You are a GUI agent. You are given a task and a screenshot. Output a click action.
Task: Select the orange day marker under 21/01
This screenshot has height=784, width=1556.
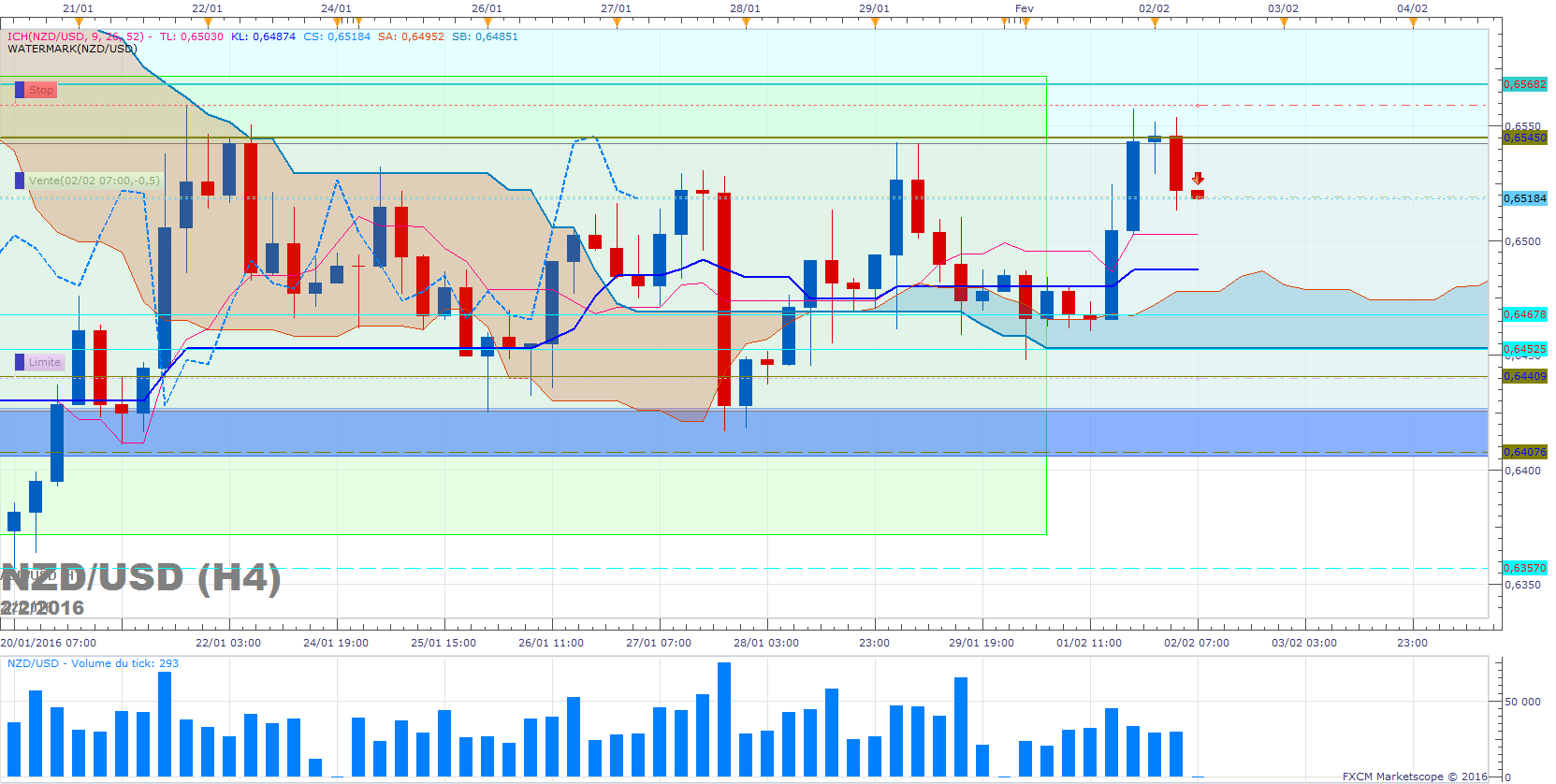coord(79,22)
